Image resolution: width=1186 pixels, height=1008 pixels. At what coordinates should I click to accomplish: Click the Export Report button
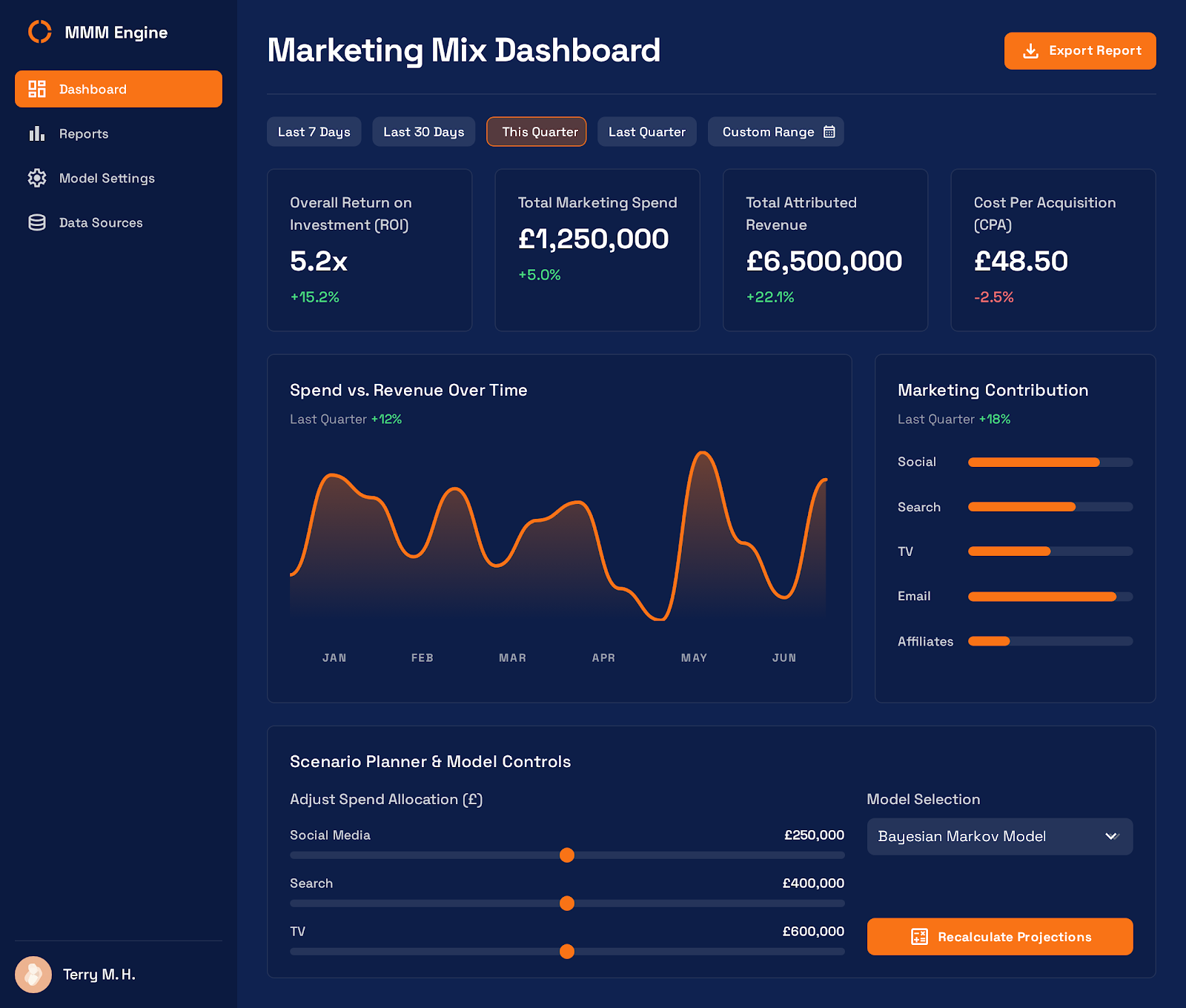point(1079,50)
